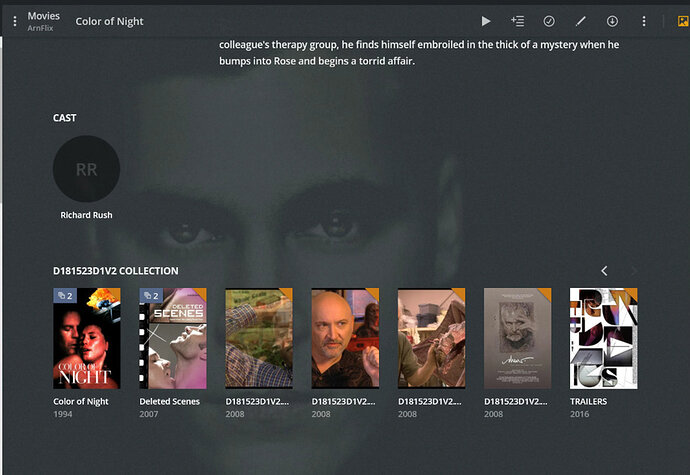Click the 2007 year under Deleted Scenes

point(149,414)
